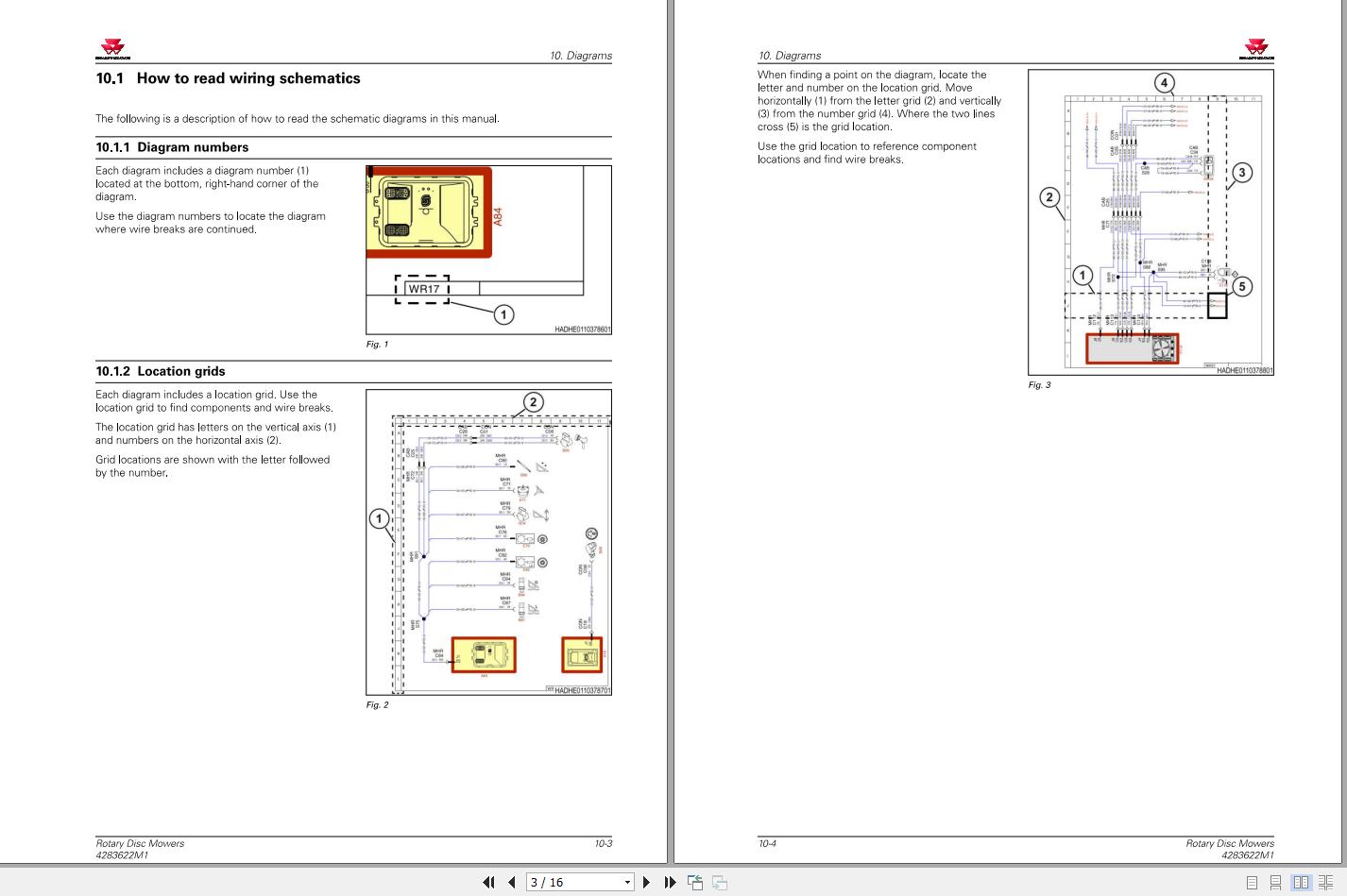The height and width of the screenshot is (896, 1347).
Task: Jump to the last page
Action: coord(670,882)
